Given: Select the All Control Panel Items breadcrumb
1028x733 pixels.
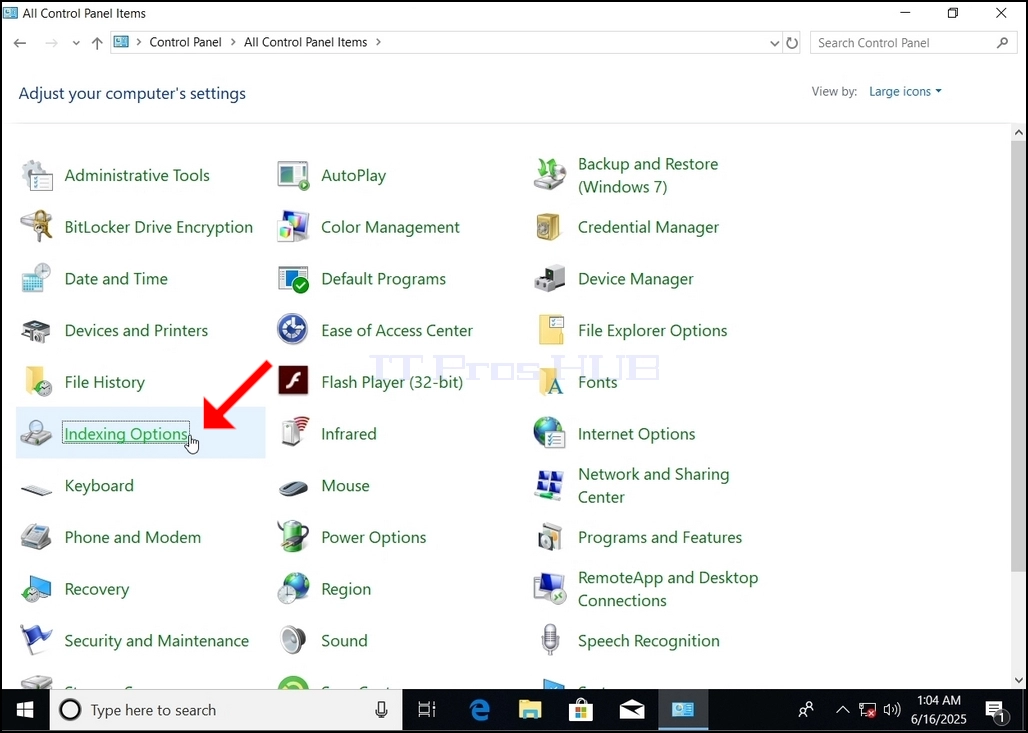Looking at the screenshot, I should 306,42.
